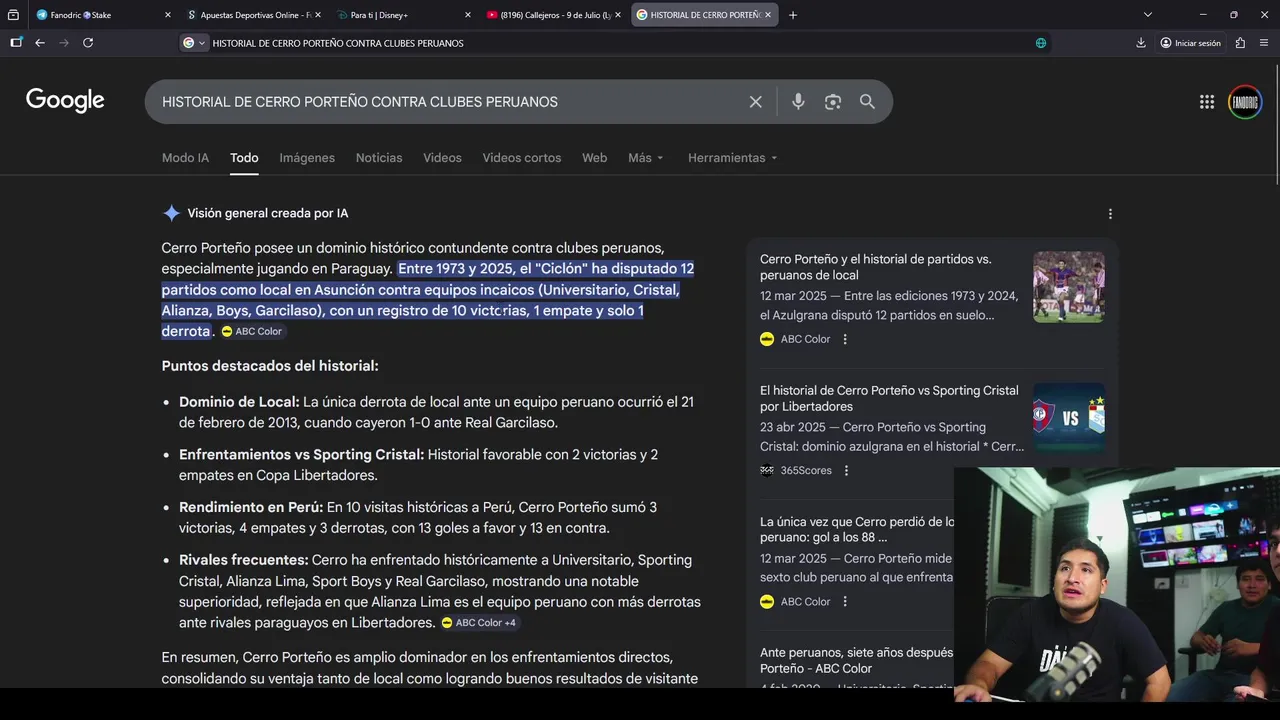Screen dimensions: 1280x720
Task: Open the Google apps grid
Action: pos(1207,102)
